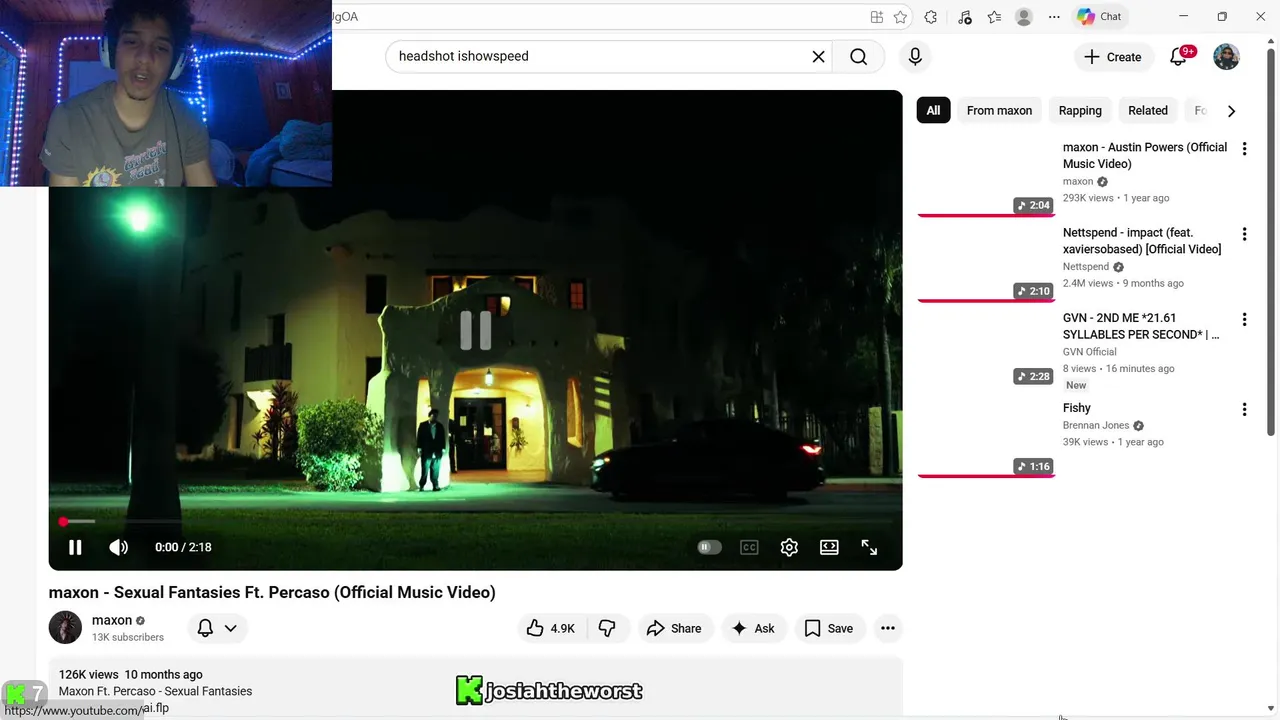The image size is (1280, 720).
Task: Click the Create button
Action: pos(1113,57)
